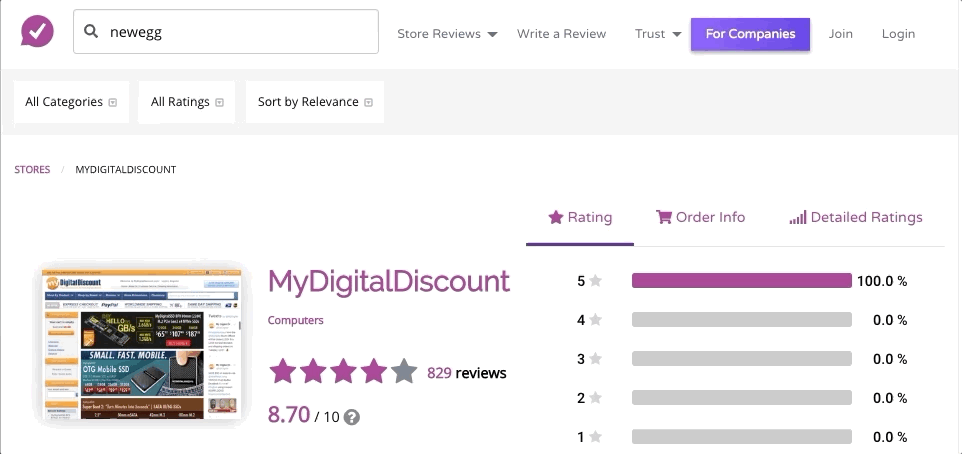962x454 pixels.
Task: Switch to the Order Info tab
Action: tap(701, 218)
